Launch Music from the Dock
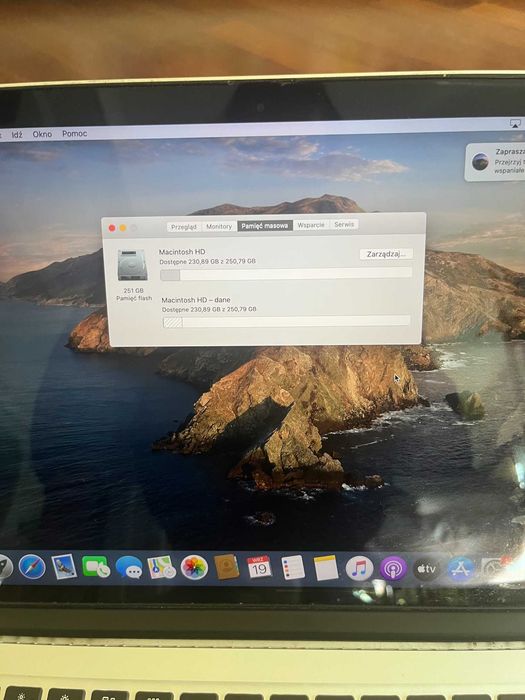This screenshot has height=700, width=525. point(359,568)
